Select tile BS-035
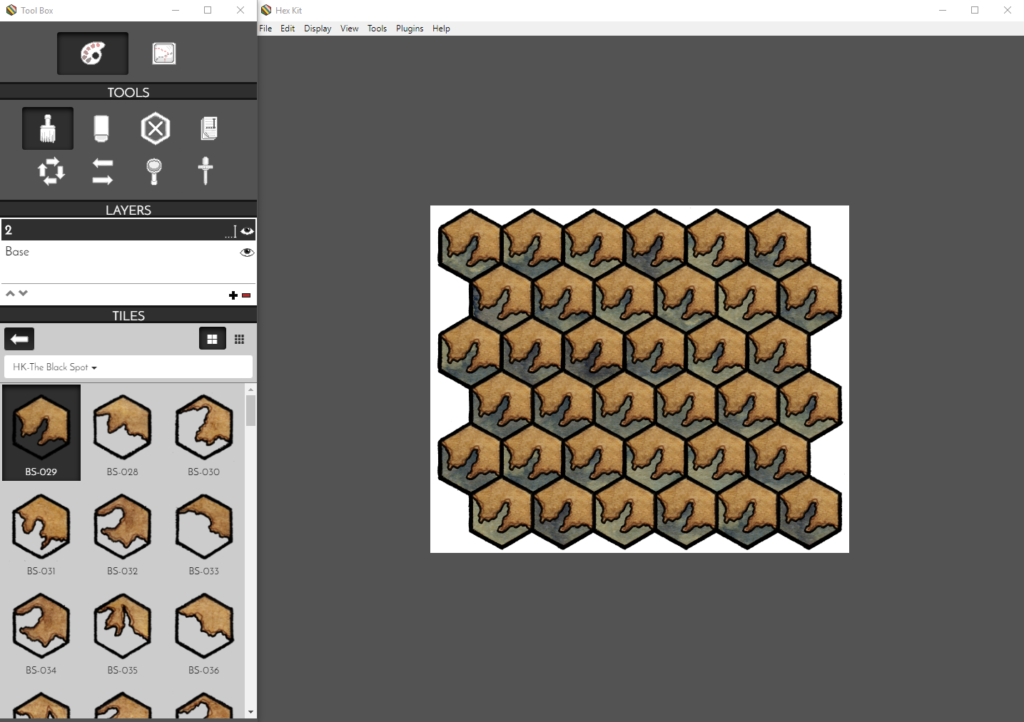 point(122,632)
